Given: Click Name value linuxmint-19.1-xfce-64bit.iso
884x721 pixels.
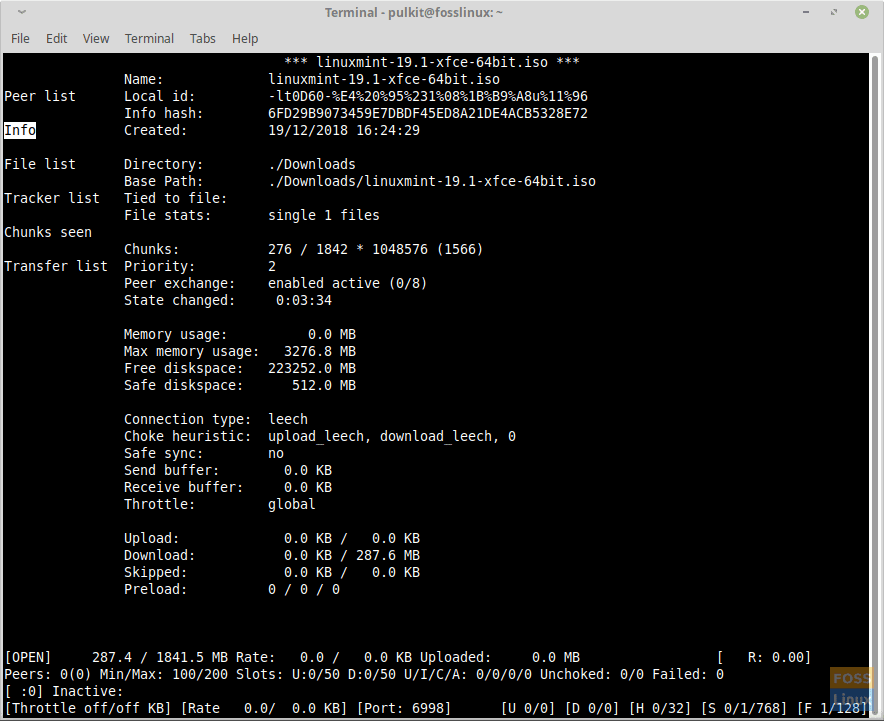Looking at the screenshot, I should (x=384, y=79).
